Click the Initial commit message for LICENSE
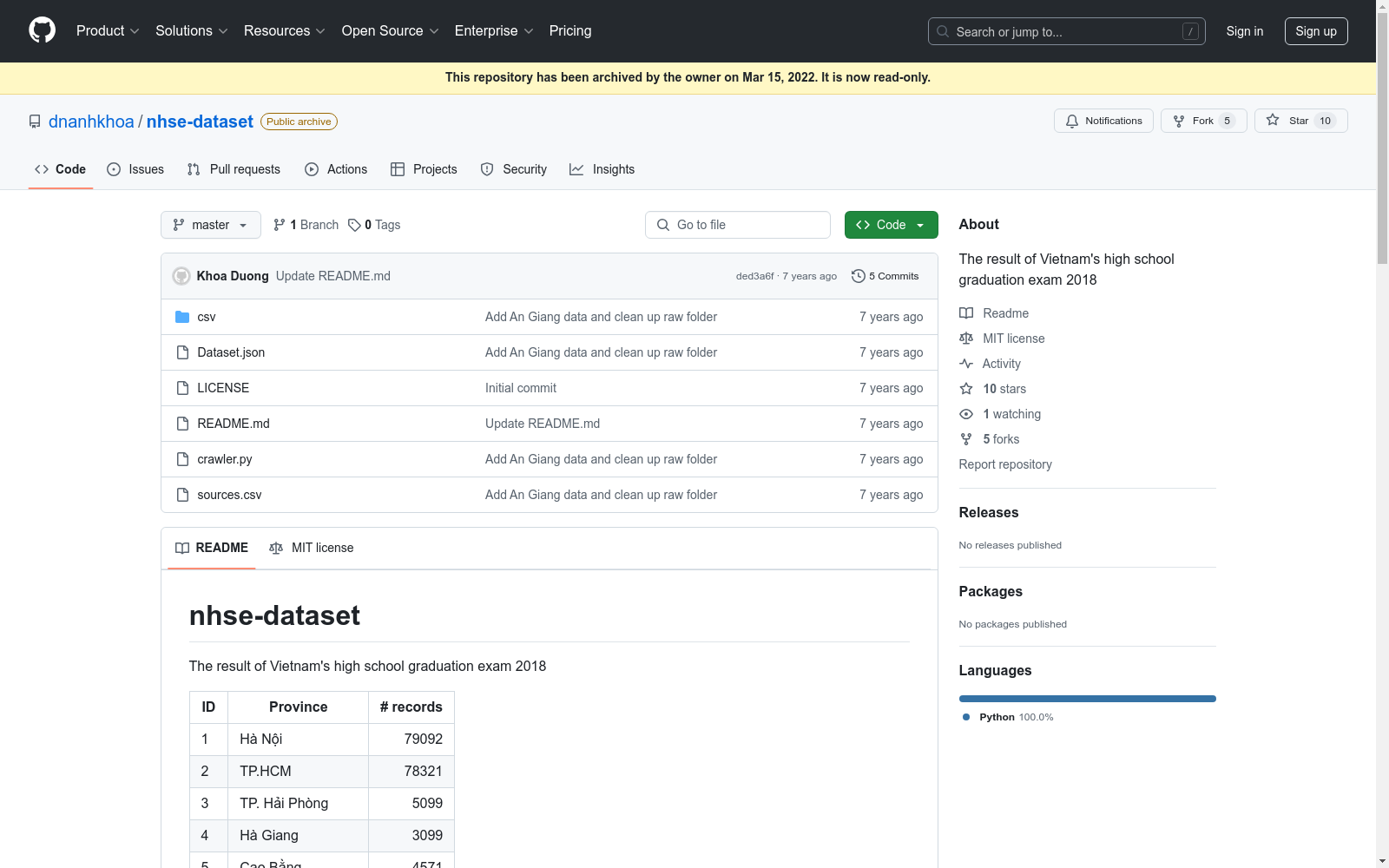This screenshot has height=868, width=1389. [521, 388]
